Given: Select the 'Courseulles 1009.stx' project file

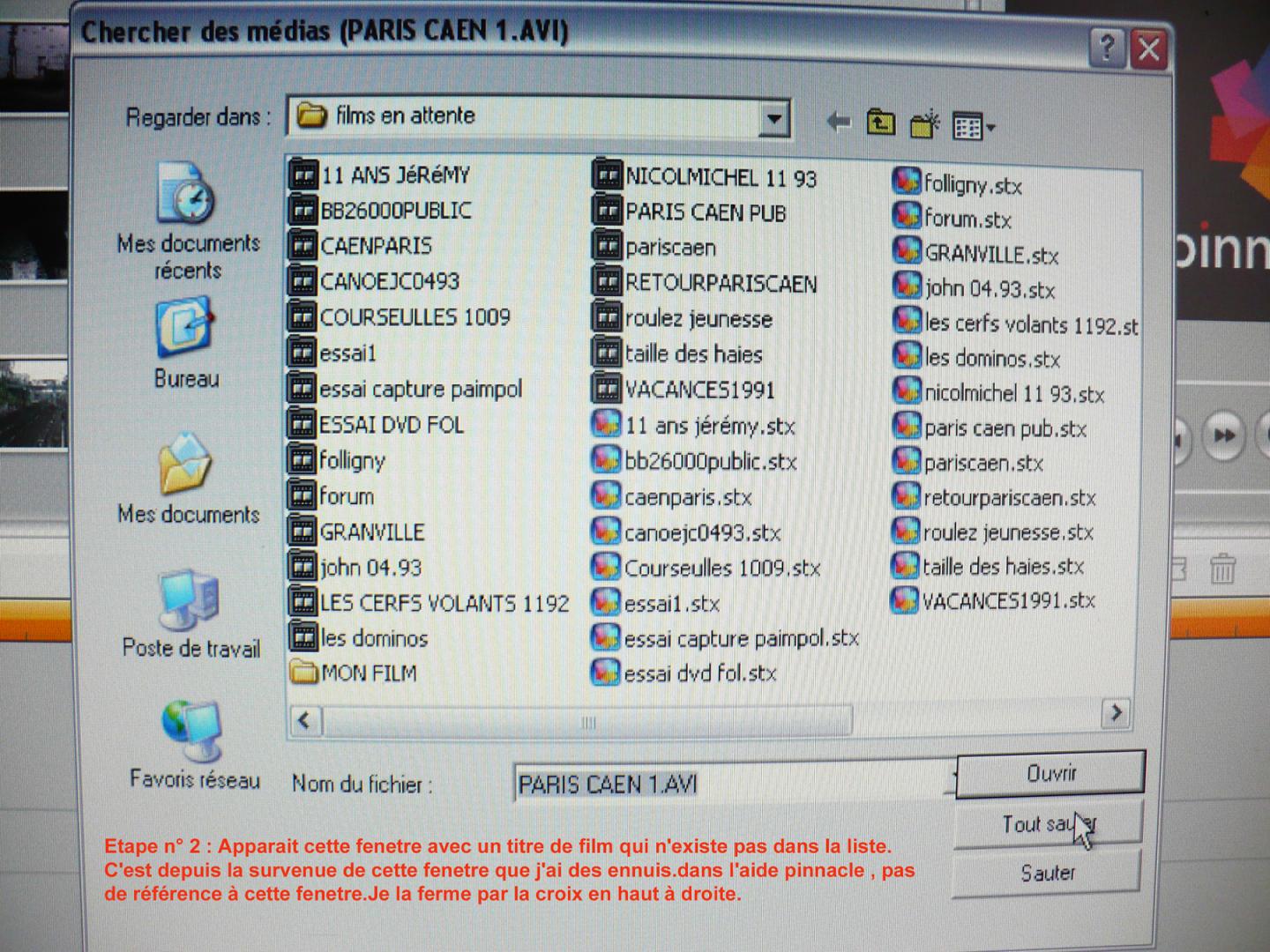Looking at the screenshot, I should click(x=706, y=568).
